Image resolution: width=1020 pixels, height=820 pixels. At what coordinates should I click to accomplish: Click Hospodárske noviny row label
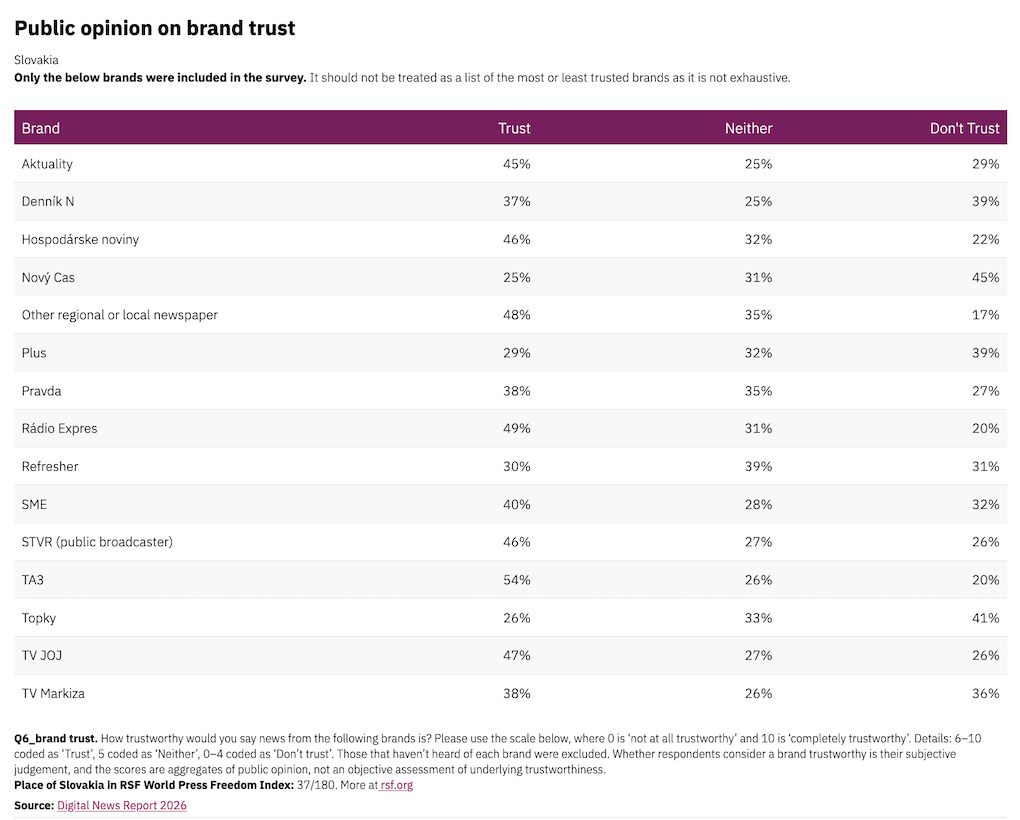click(x=80, y=239)
